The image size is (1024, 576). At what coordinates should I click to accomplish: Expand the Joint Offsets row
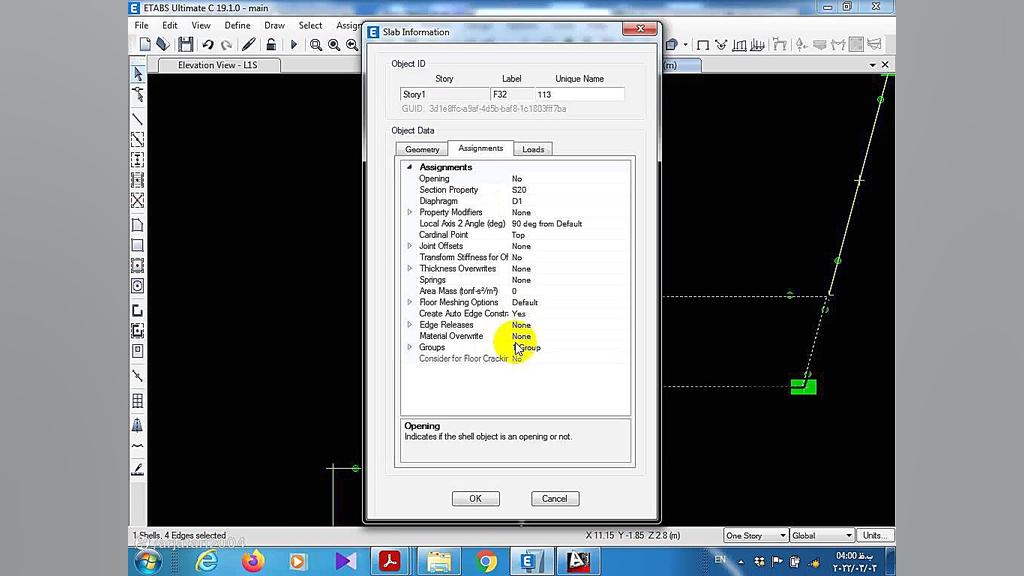click(x=410, y=246)
